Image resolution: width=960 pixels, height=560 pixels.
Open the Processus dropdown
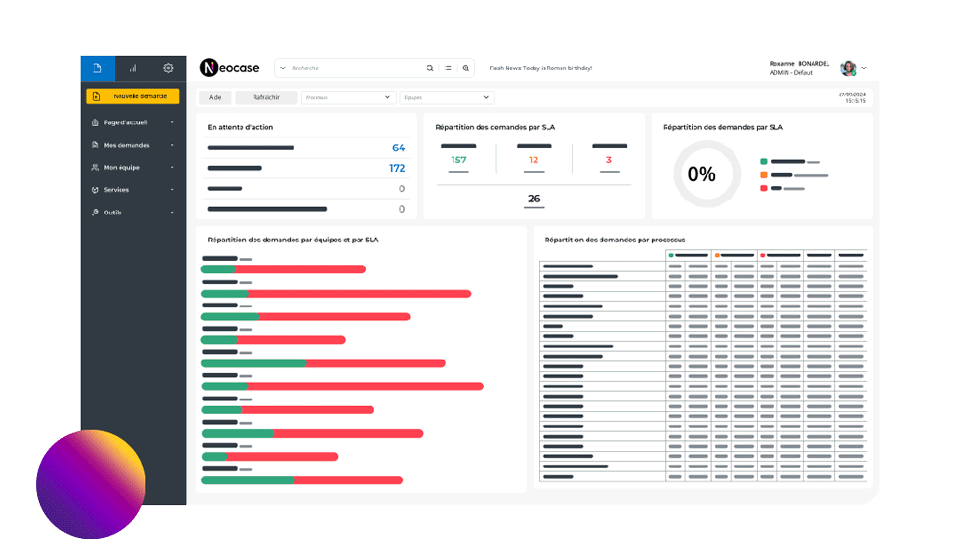348,97
